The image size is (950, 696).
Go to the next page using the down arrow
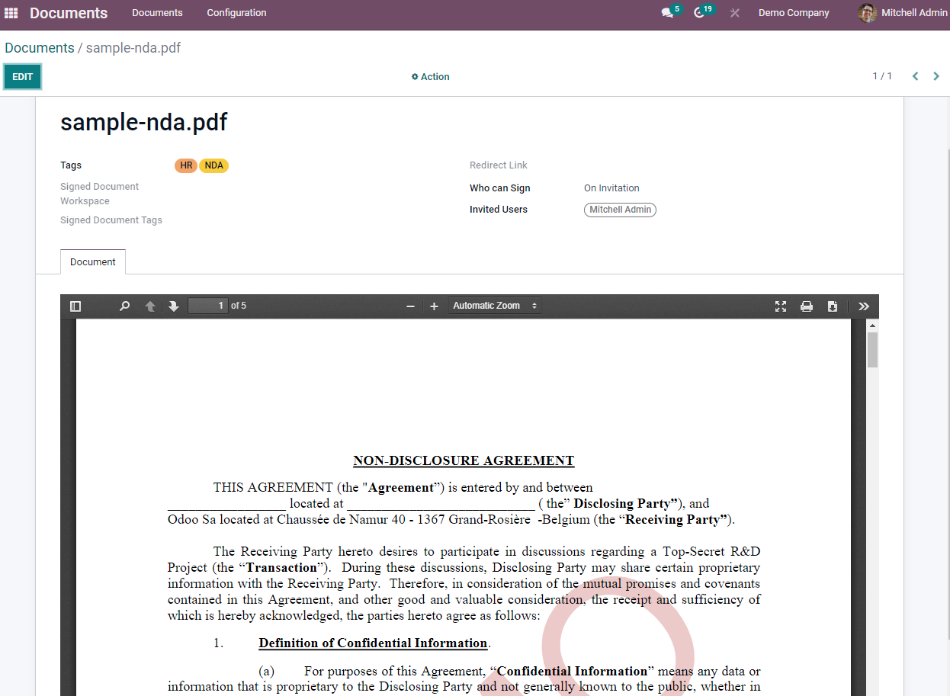pyautogui.click(x=173, y=306)
